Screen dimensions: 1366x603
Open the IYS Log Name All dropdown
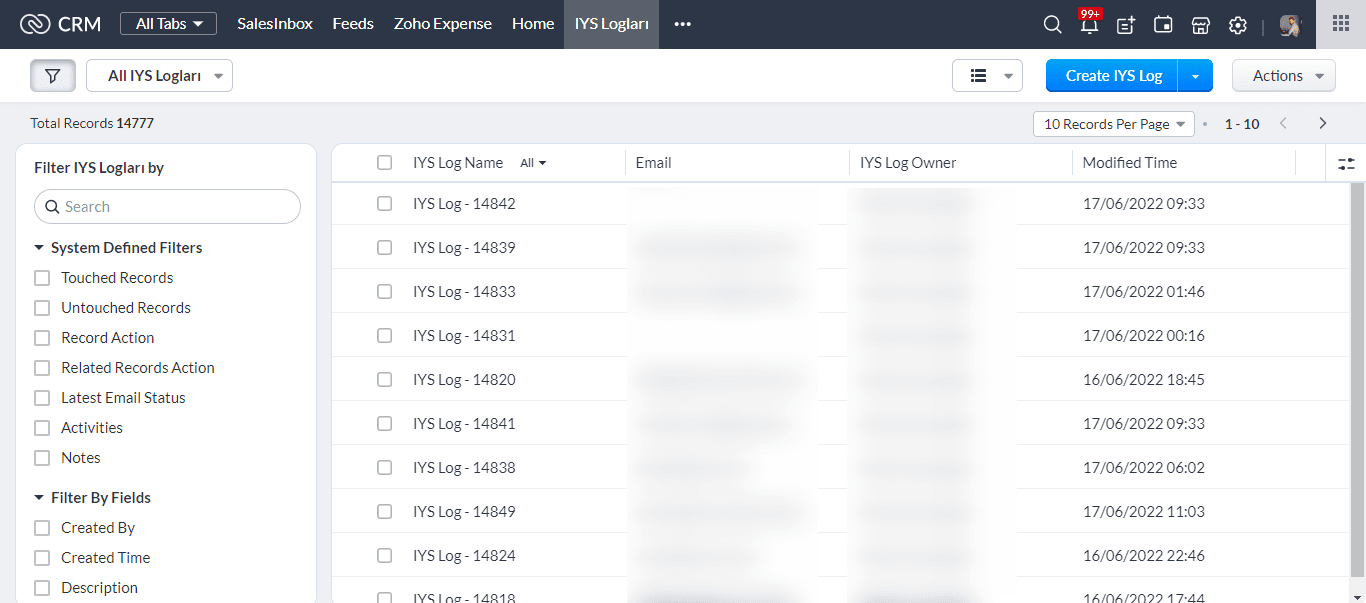(x=534, y=163)
